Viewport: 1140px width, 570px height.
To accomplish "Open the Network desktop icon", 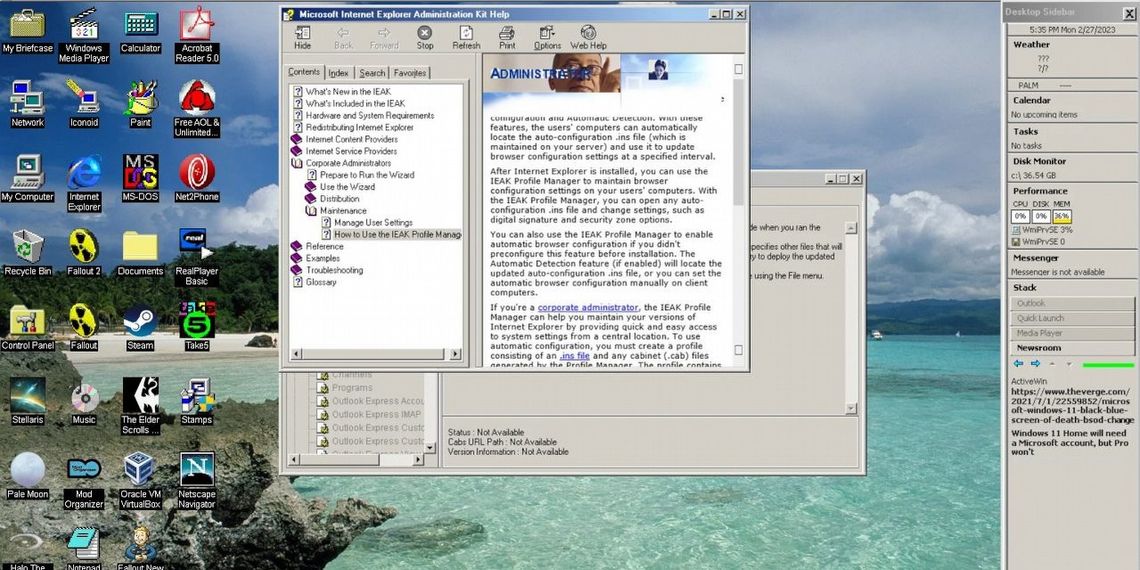I will [x=28, y=105].
